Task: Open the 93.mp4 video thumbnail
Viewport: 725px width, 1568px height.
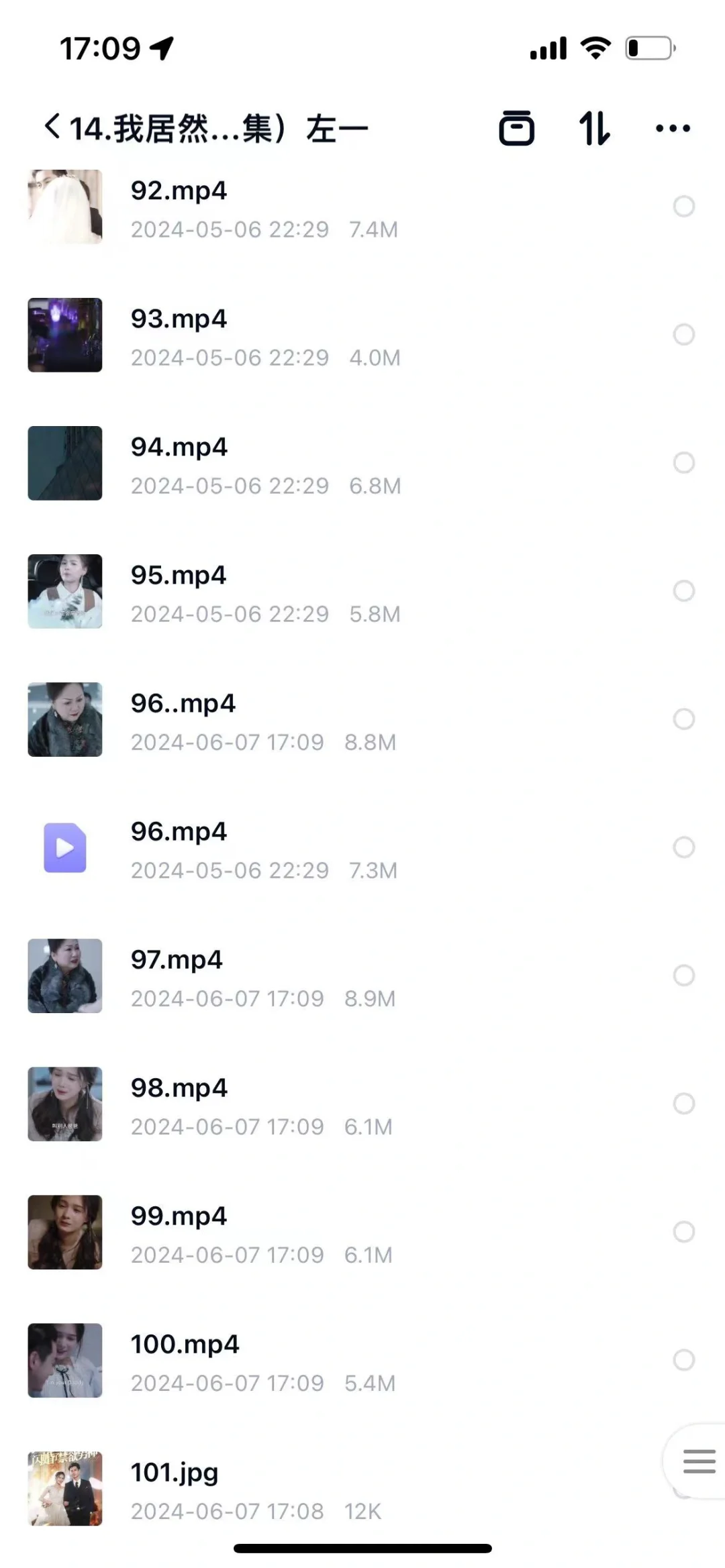Action: point(65,335)
